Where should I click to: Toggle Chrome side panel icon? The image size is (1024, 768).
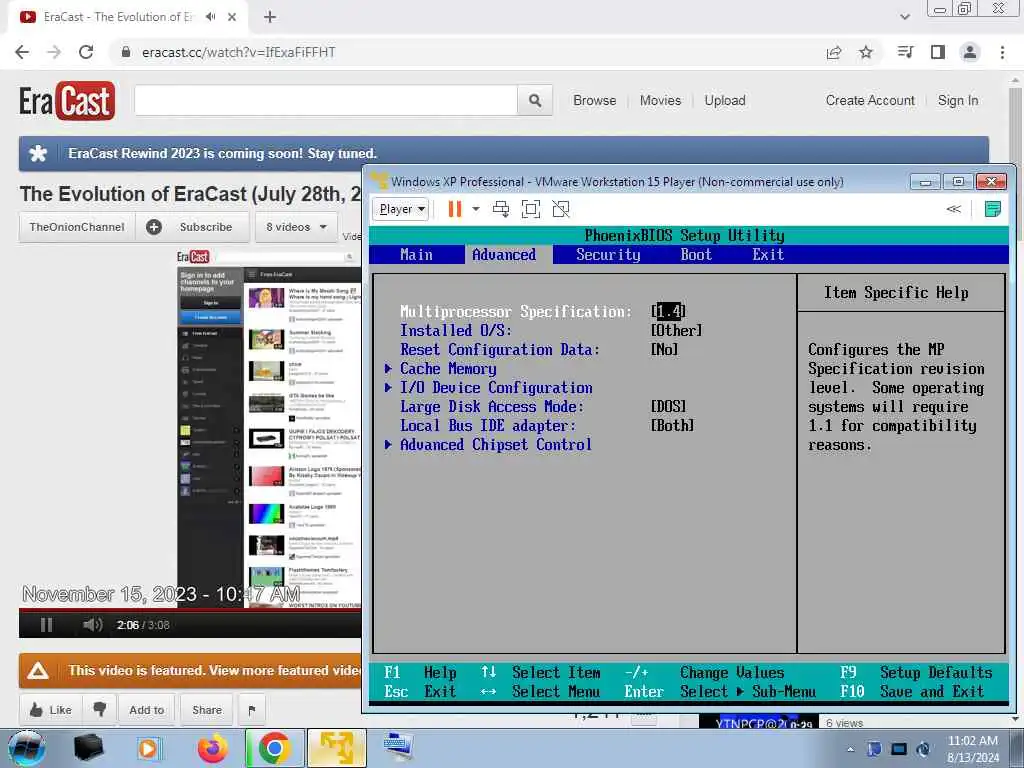[938, 52]
